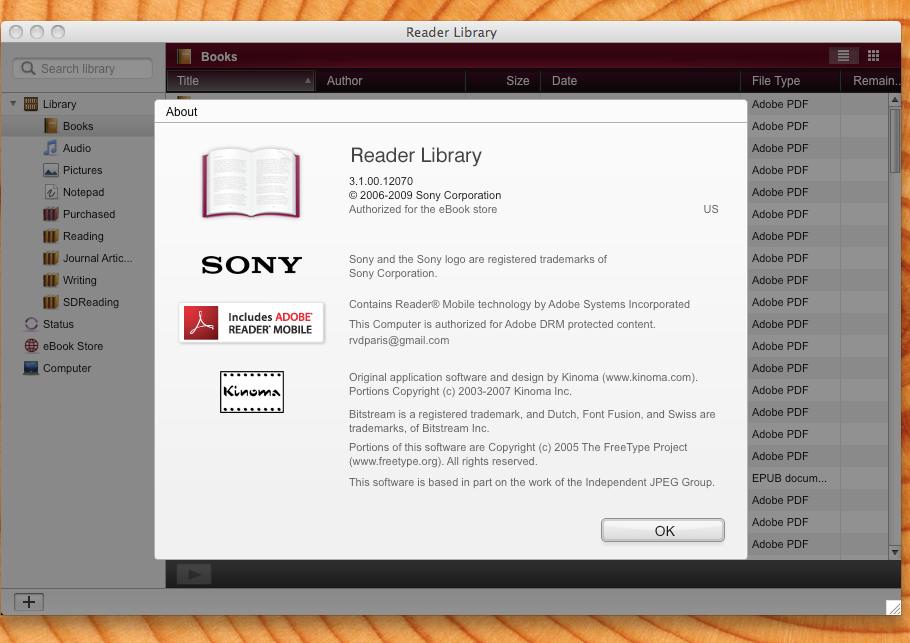Collapse the Library tree triangle
This screenshot has height=643, width=910.
click(x=13, y=103)
